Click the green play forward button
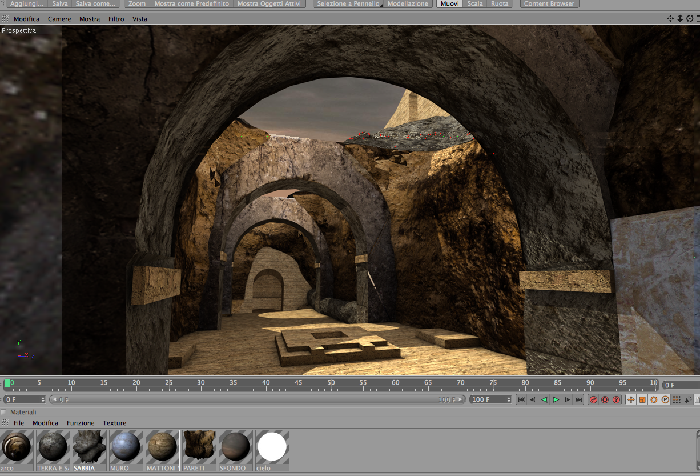Image resolution: width=700 pixels, height=476 pixels. 556,400
